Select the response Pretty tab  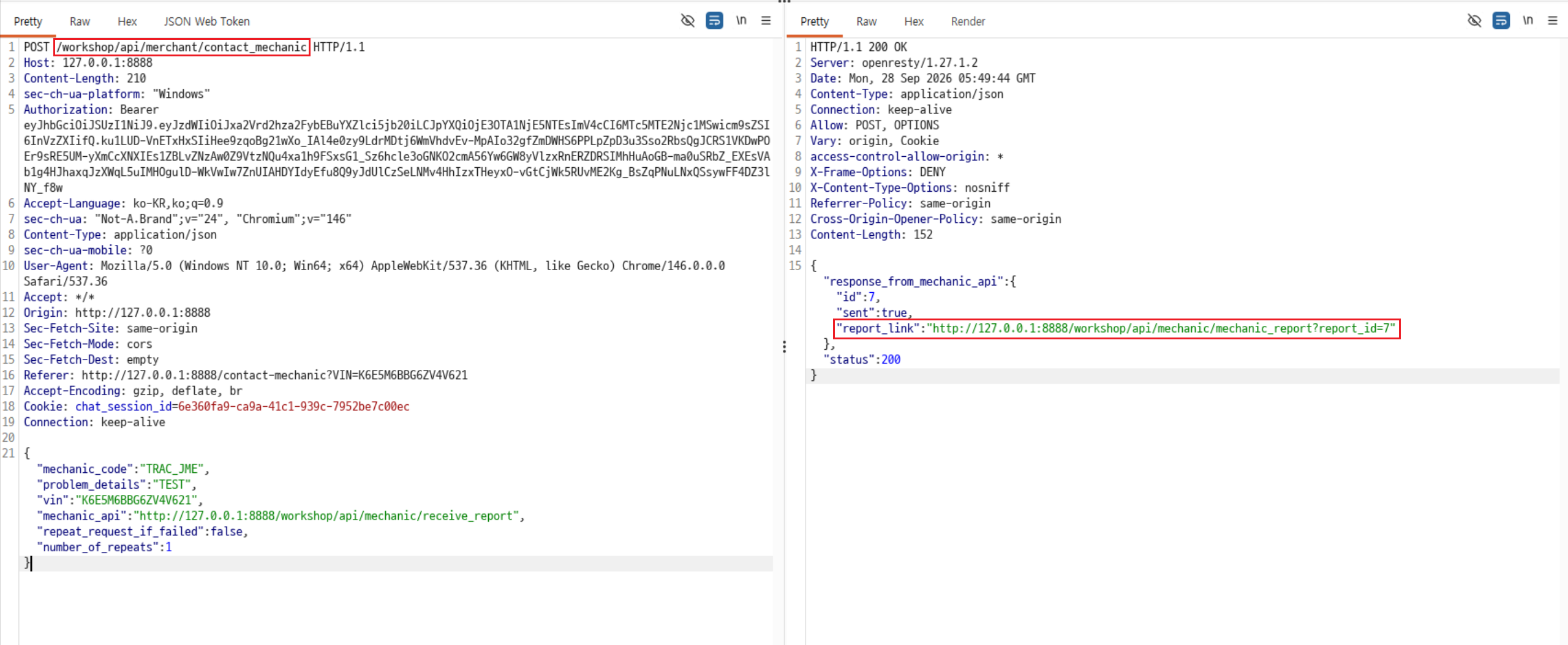815,21
